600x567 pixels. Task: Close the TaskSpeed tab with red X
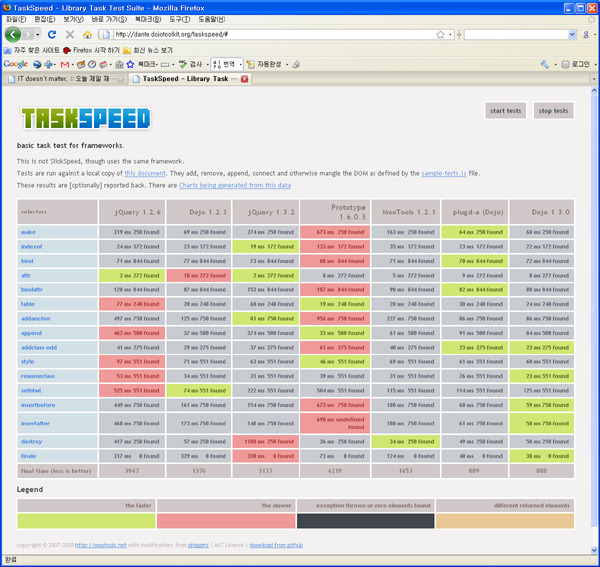click(x=244, y=79)
